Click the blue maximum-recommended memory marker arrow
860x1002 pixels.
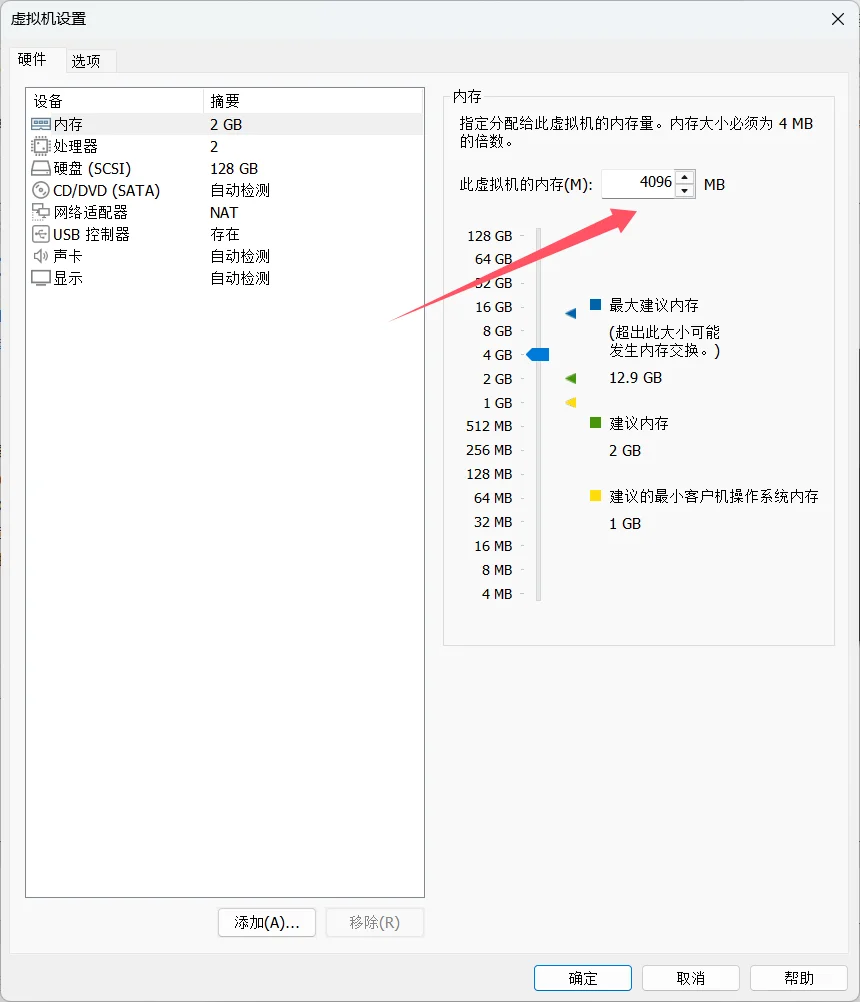(x=571, y=313)
